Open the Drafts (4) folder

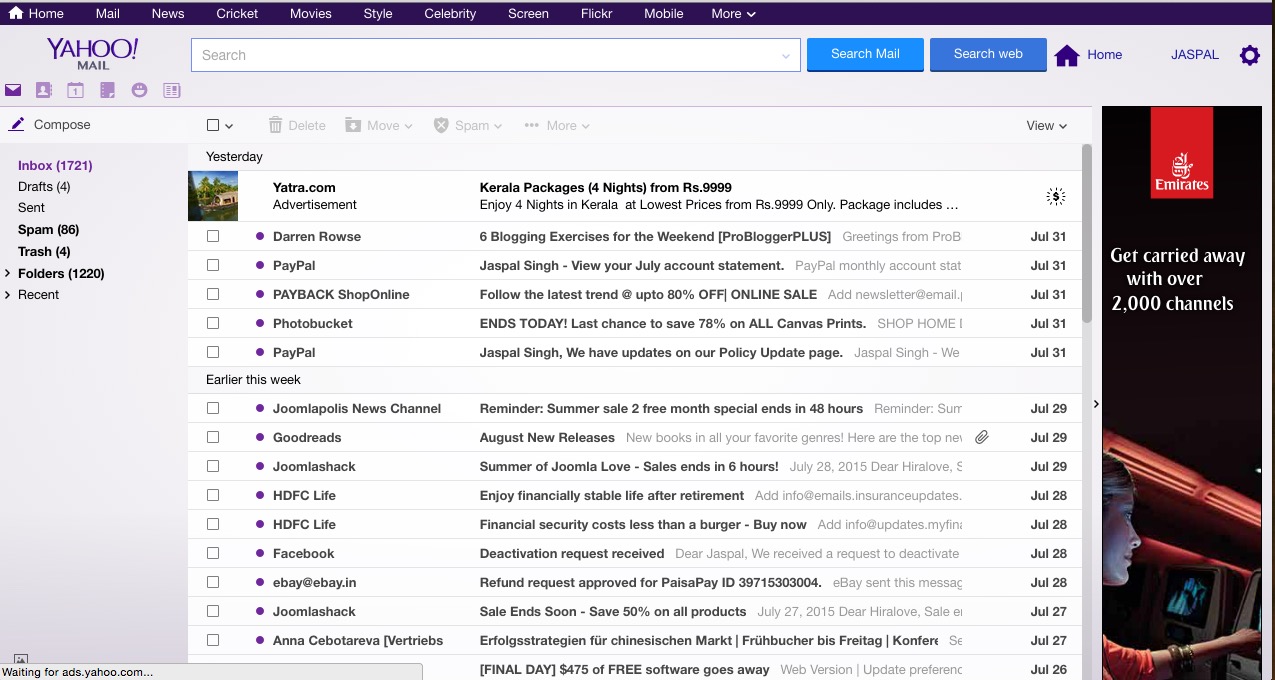(x=44, y=187)
